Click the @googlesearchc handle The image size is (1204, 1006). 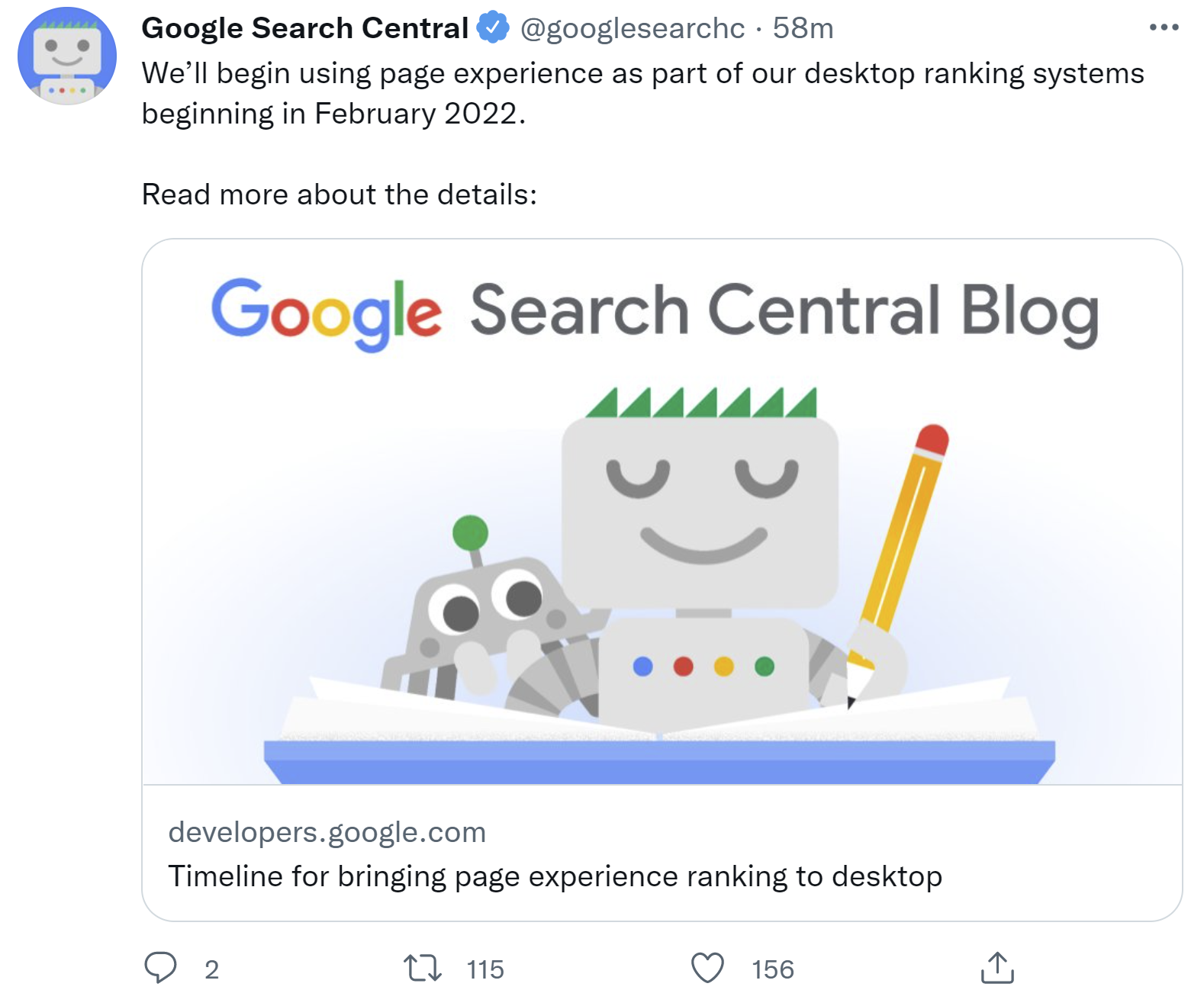click(630, 29)
